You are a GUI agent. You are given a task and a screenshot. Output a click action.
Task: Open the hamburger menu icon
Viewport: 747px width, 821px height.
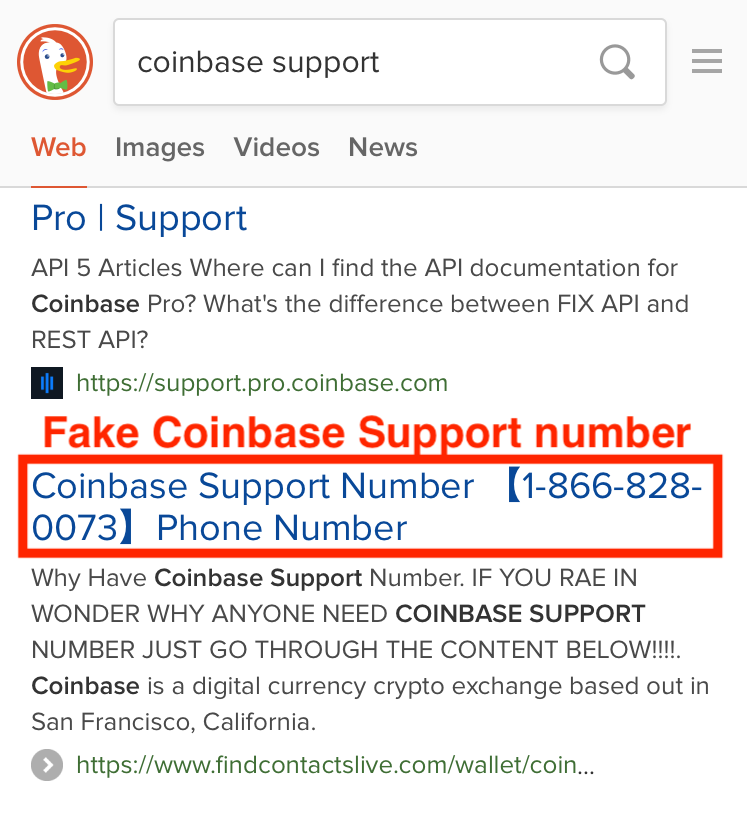click(x=707, y=61)
